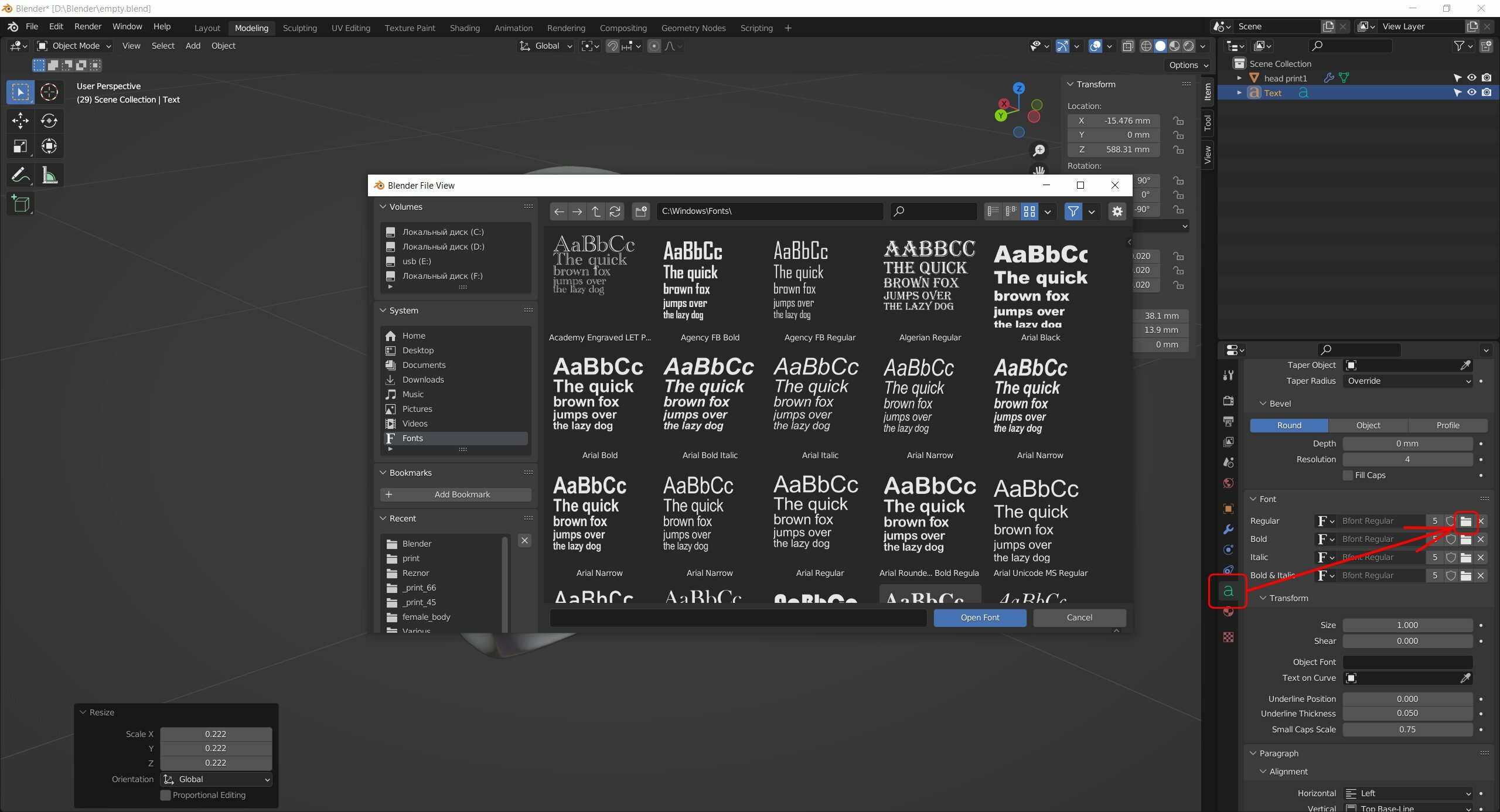Viewport: 1500px width, 812px height.
Task: Select the Profile bevel mode
Action: (x=1448, y=426)
